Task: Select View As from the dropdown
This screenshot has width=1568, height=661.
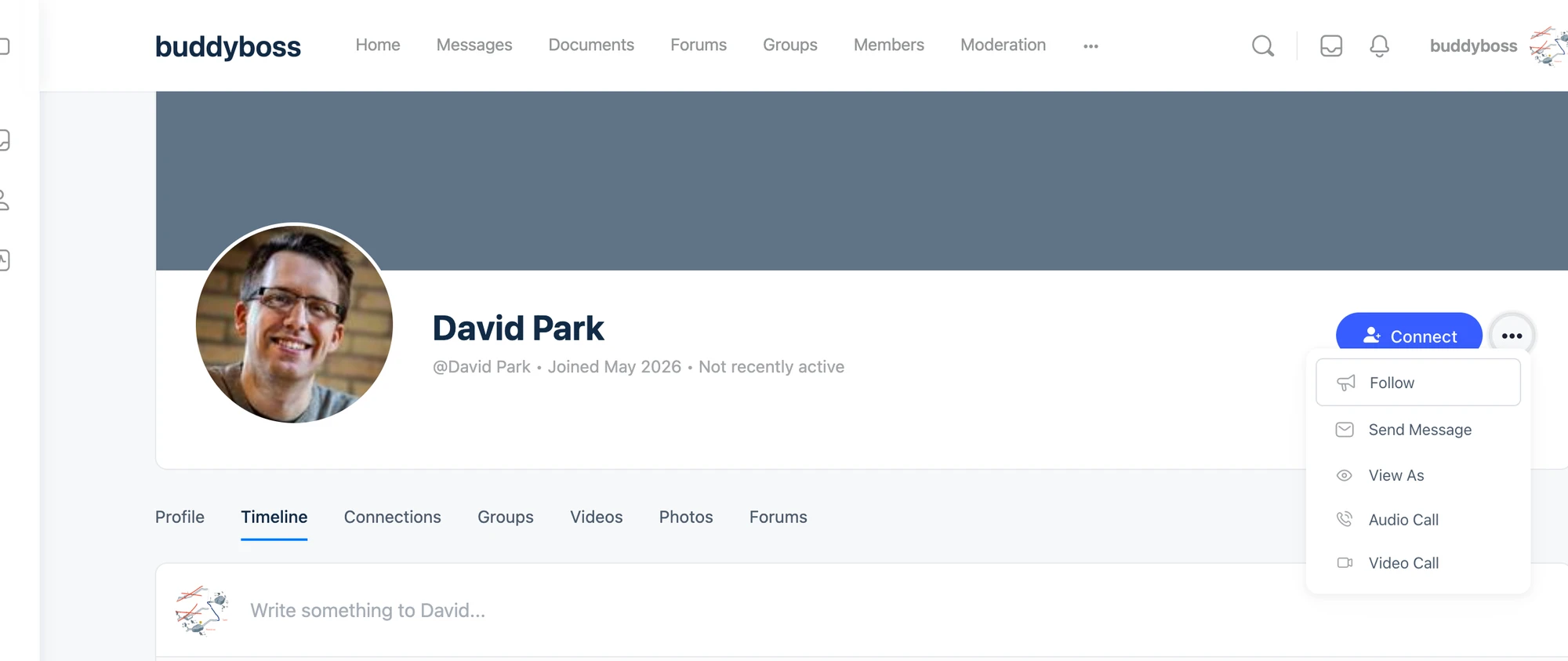Action: [1417, 475]
